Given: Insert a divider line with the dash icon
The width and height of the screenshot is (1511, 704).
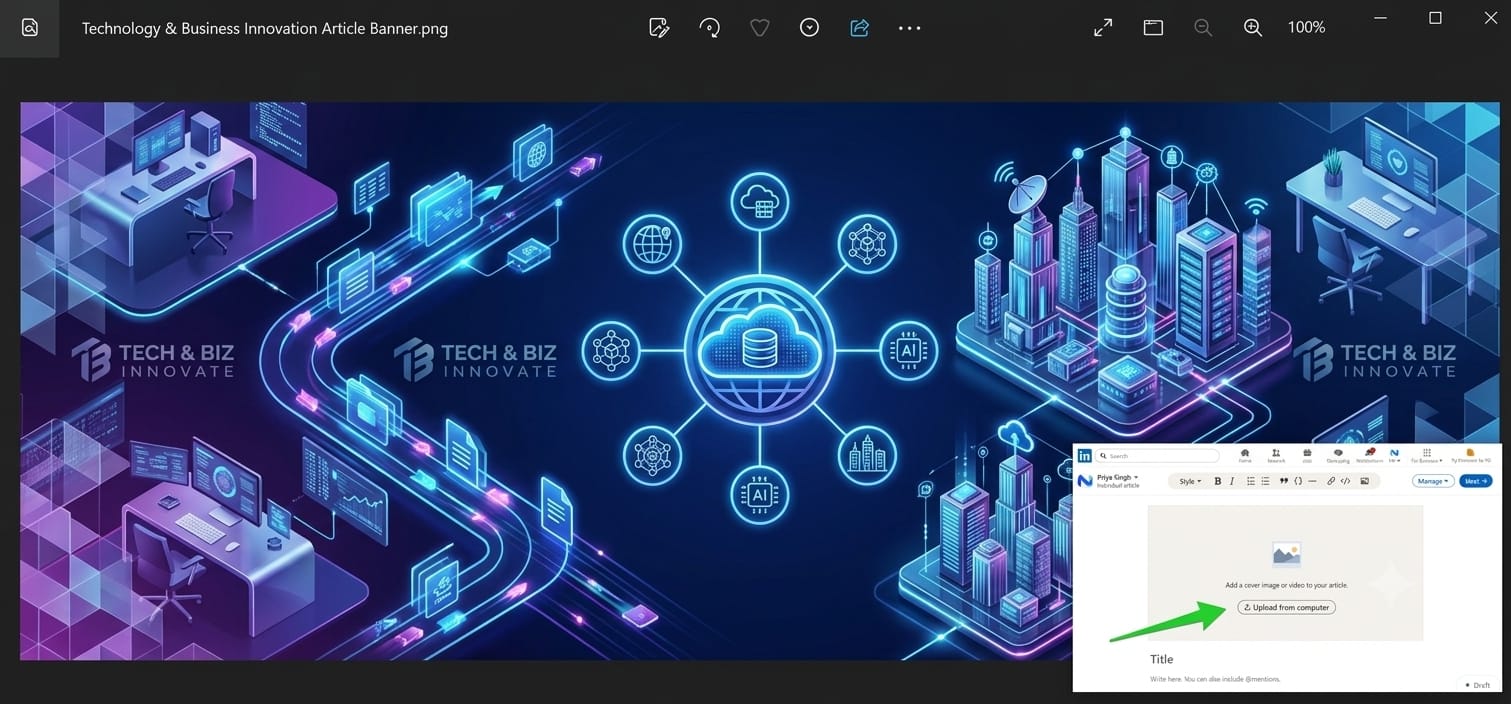Looking at the screenshot, I should tap(1313, 481).
